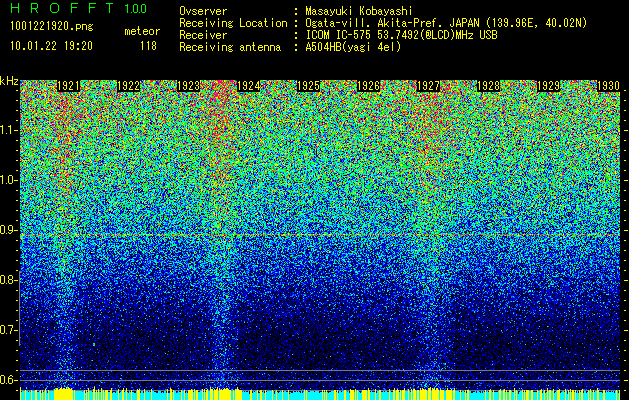The width and height of the screenshot is (629, 400).
Task: Click the 1926 time marker
Action: (x=368, y=86)
